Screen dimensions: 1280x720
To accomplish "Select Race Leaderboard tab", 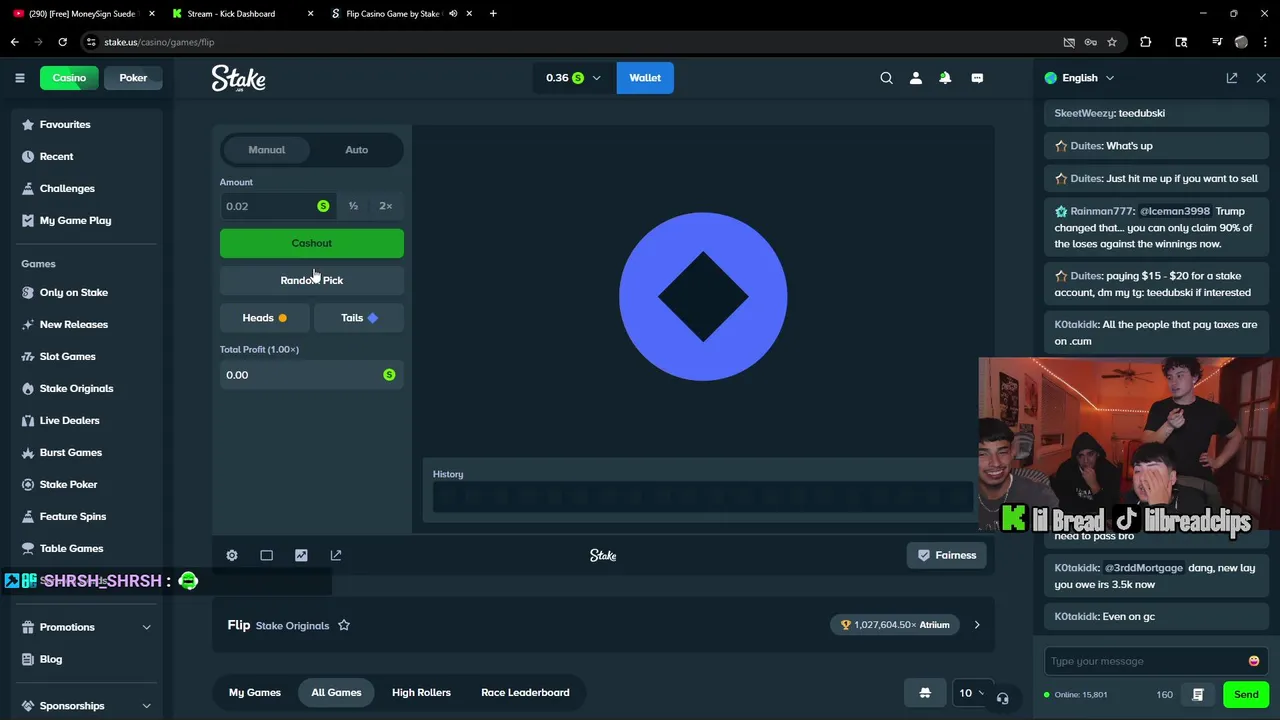I will pyautogui.click(x=525, y=692).
